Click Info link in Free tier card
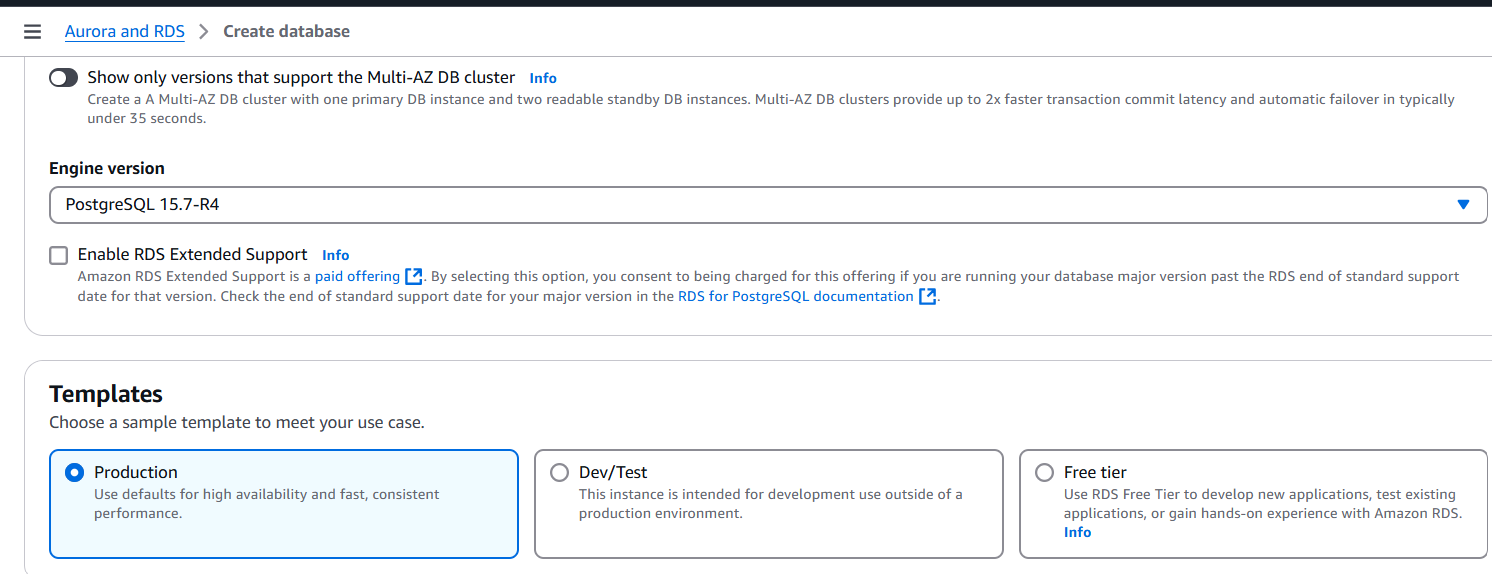1492x574 pixels. pyautogui.click(x=1077, y=532)
